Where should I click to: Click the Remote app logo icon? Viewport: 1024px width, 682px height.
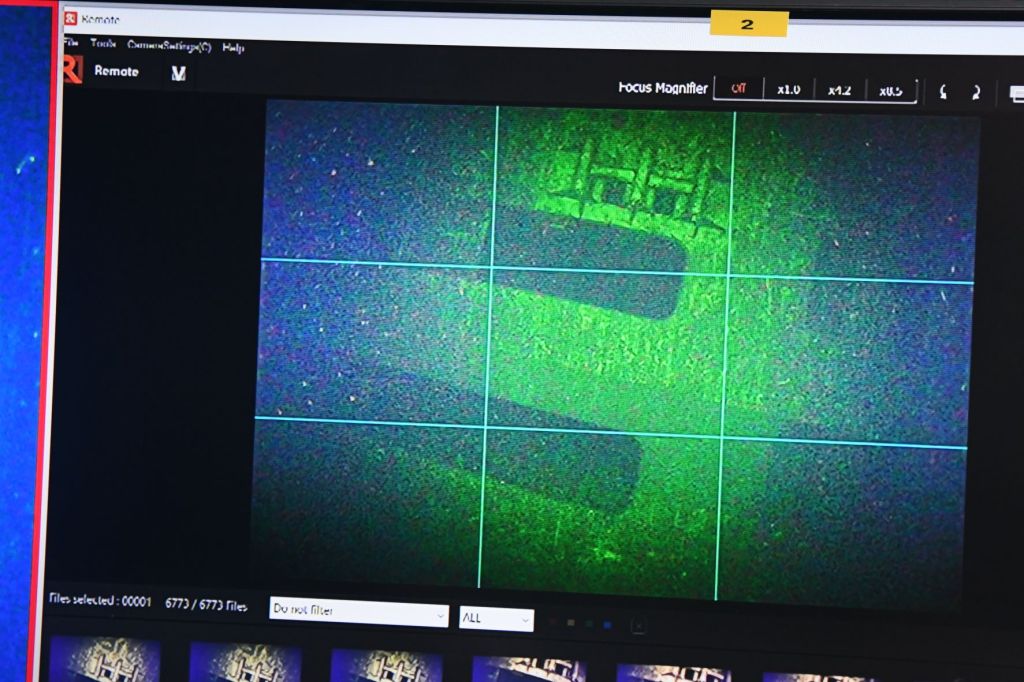(x=72, y=71)
